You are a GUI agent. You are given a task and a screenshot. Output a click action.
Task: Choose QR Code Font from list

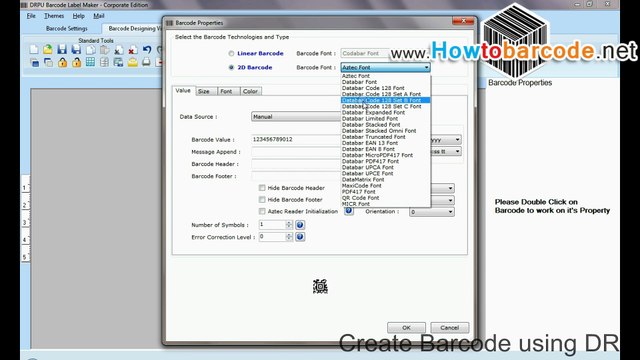(x=386, y=198)
